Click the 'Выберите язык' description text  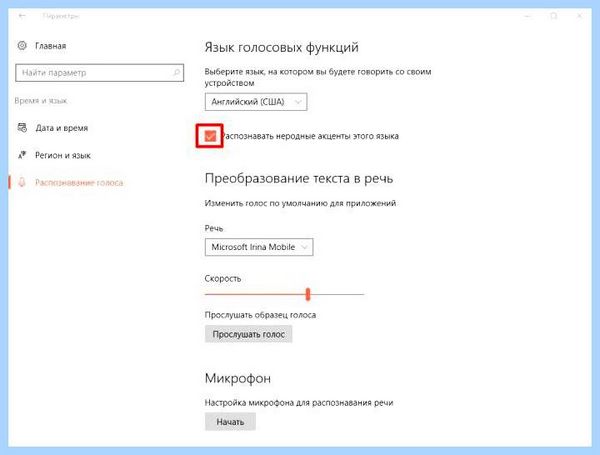click(x=318, y=77)
